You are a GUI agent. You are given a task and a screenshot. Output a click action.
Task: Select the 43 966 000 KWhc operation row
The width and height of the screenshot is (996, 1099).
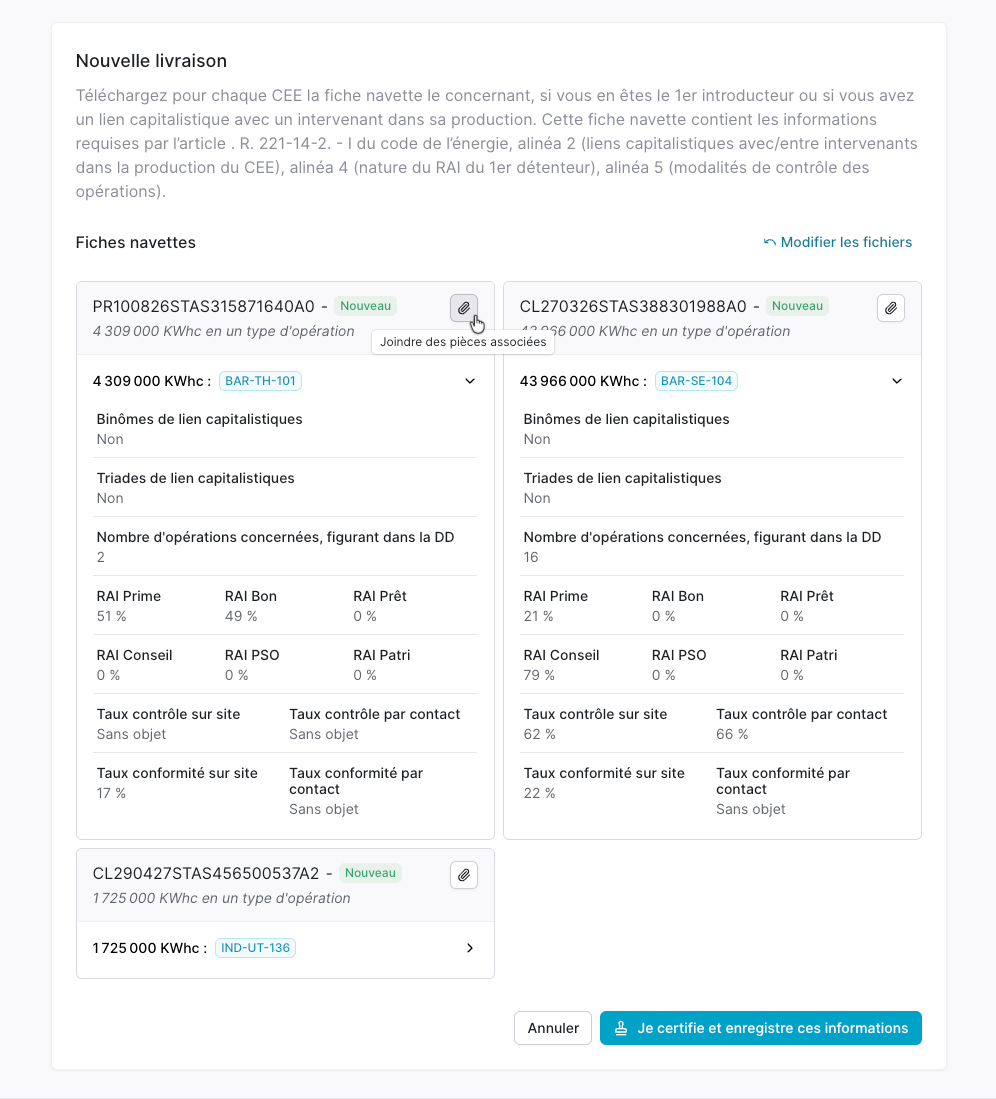711,381
